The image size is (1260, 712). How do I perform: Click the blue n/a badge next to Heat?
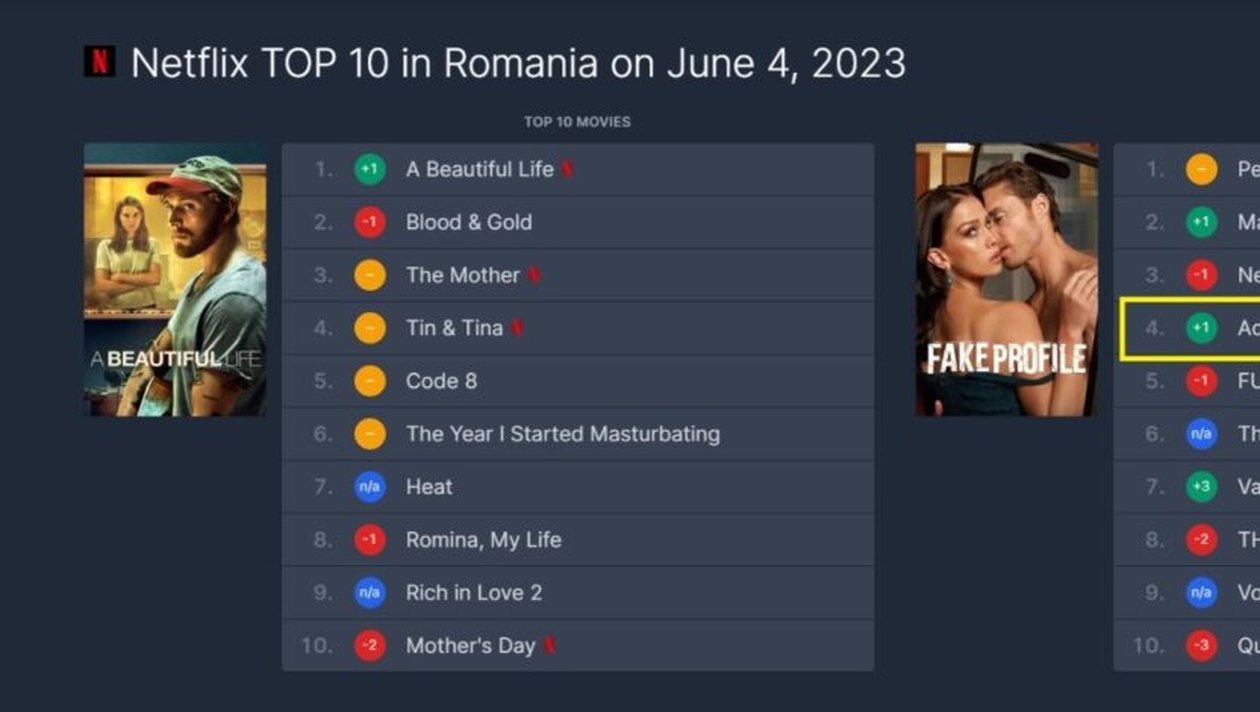coord(370,487)
